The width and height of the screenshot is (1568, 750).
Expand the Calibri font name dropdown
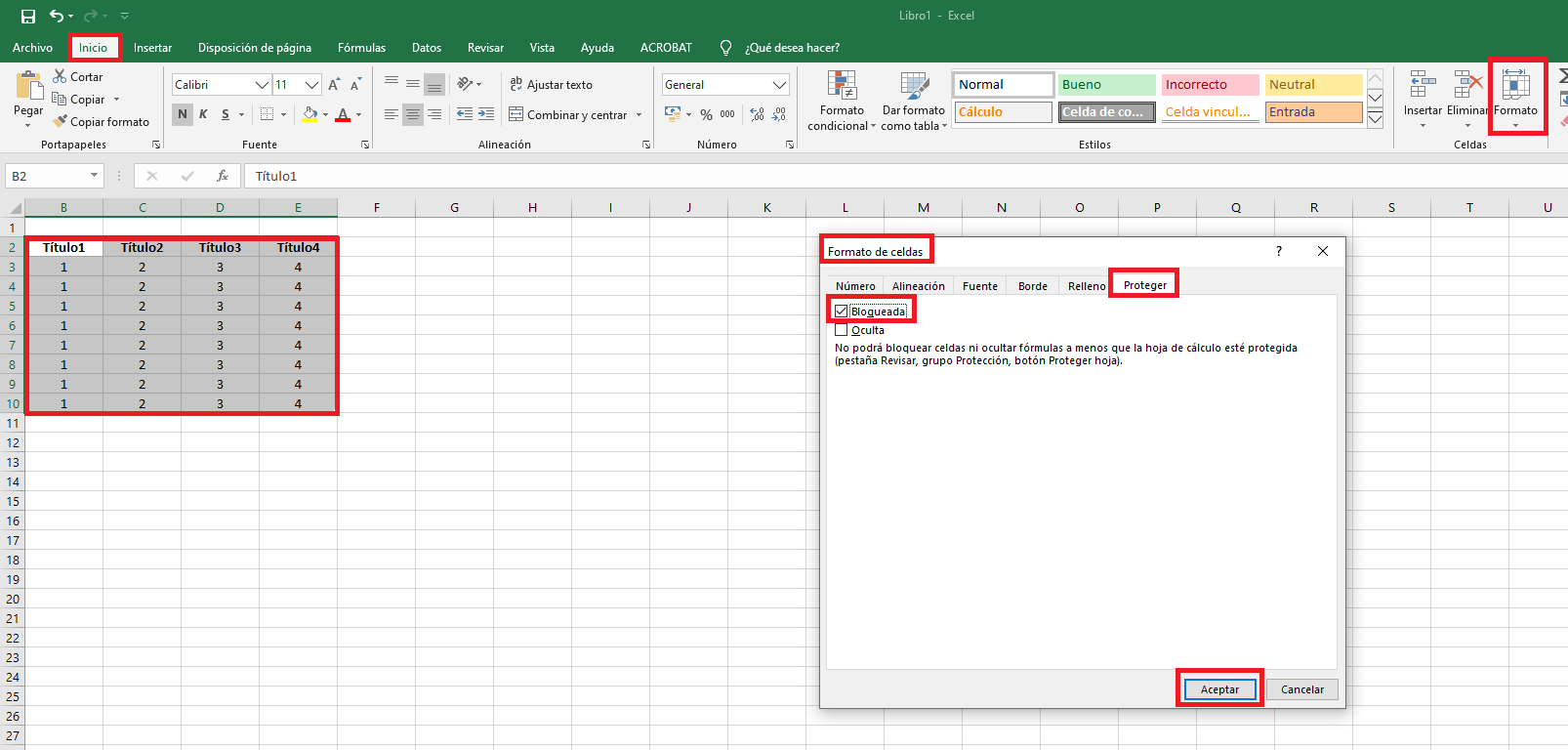tap(262, 85)
